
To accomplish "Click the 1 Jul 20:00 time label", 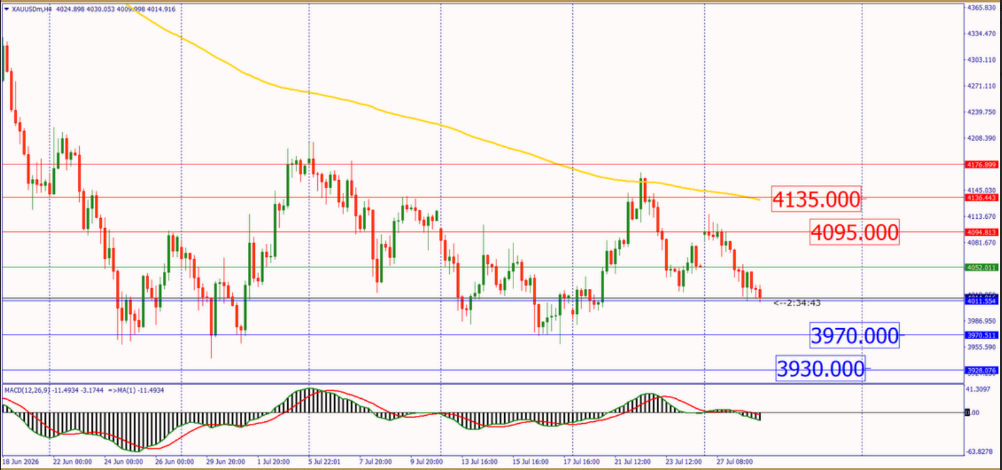I will (x=274, y=461).
